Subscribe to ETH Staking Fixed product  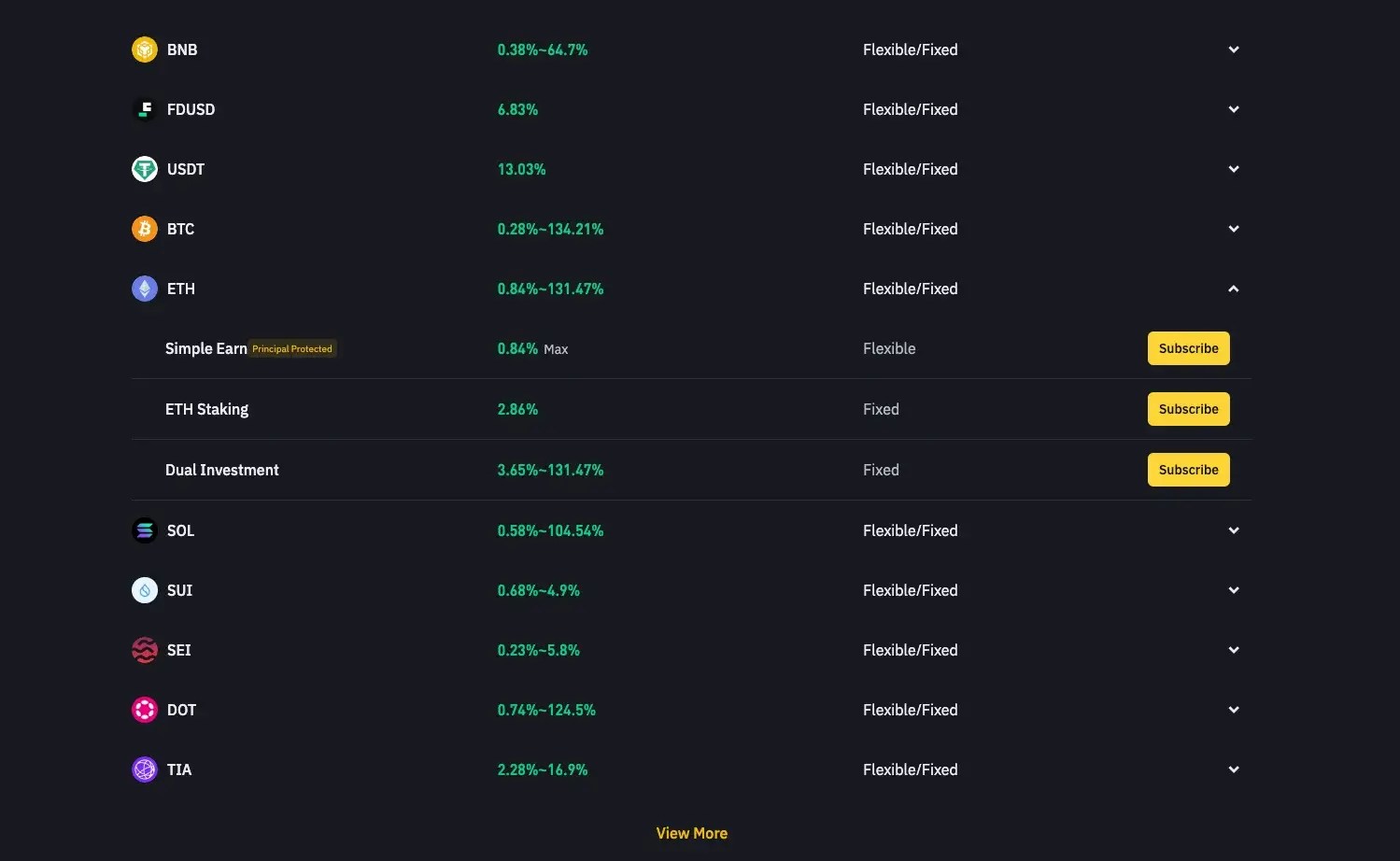tap(1188, 408)
